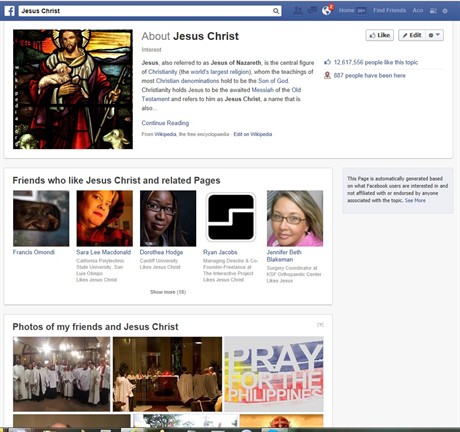Click Edit on Wikipedia link
The width and height of the screenshot is (460, 432).
coord(253,134)
